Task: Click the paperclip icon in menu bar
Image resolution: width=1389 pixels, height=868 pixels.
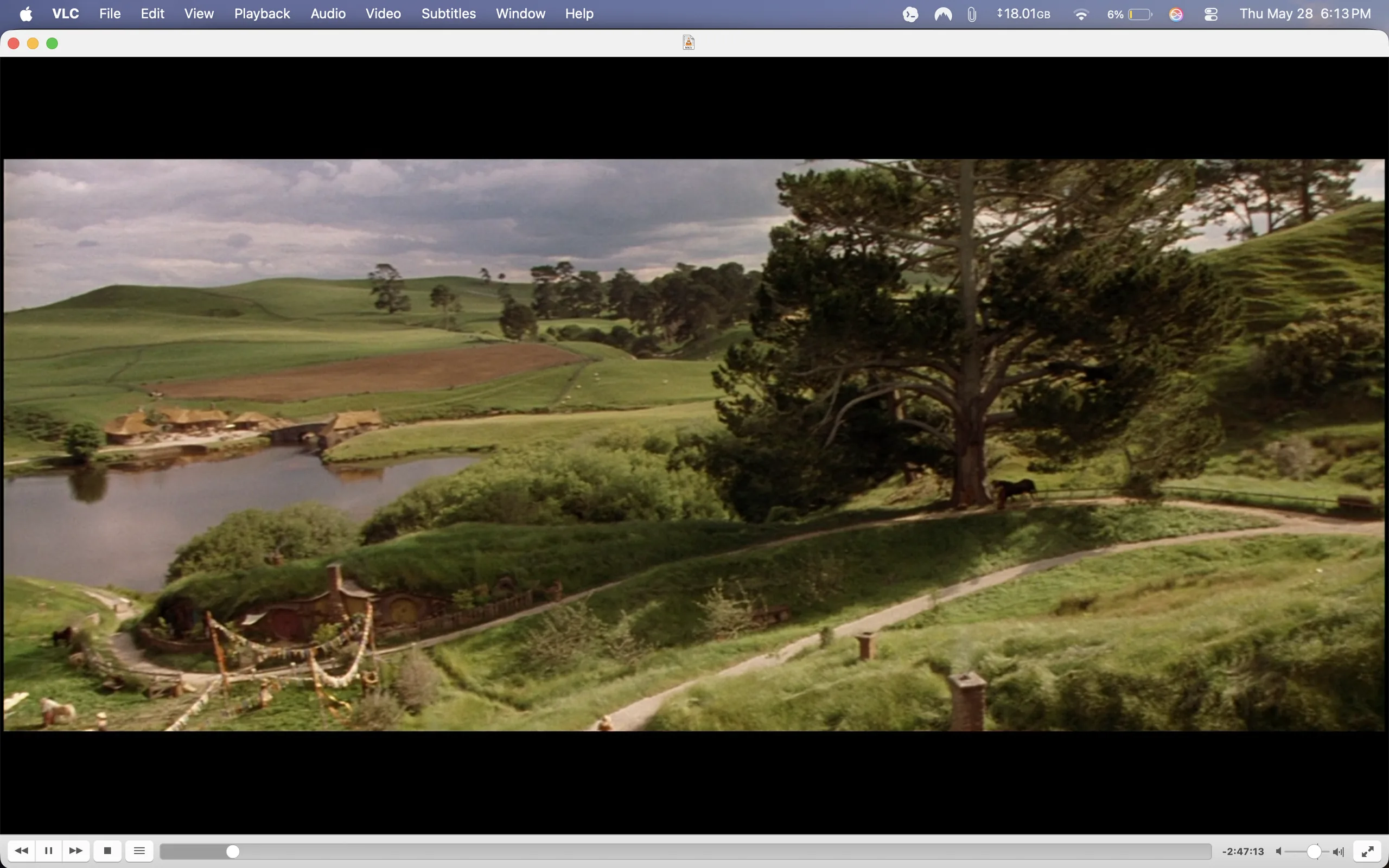Action: coord(971,14)
